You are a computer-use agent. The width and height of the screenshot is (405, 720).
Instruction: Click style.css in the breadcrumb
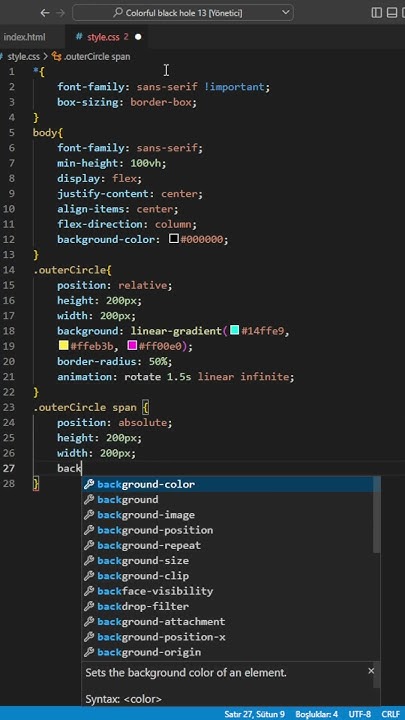(x=23, y=56)
